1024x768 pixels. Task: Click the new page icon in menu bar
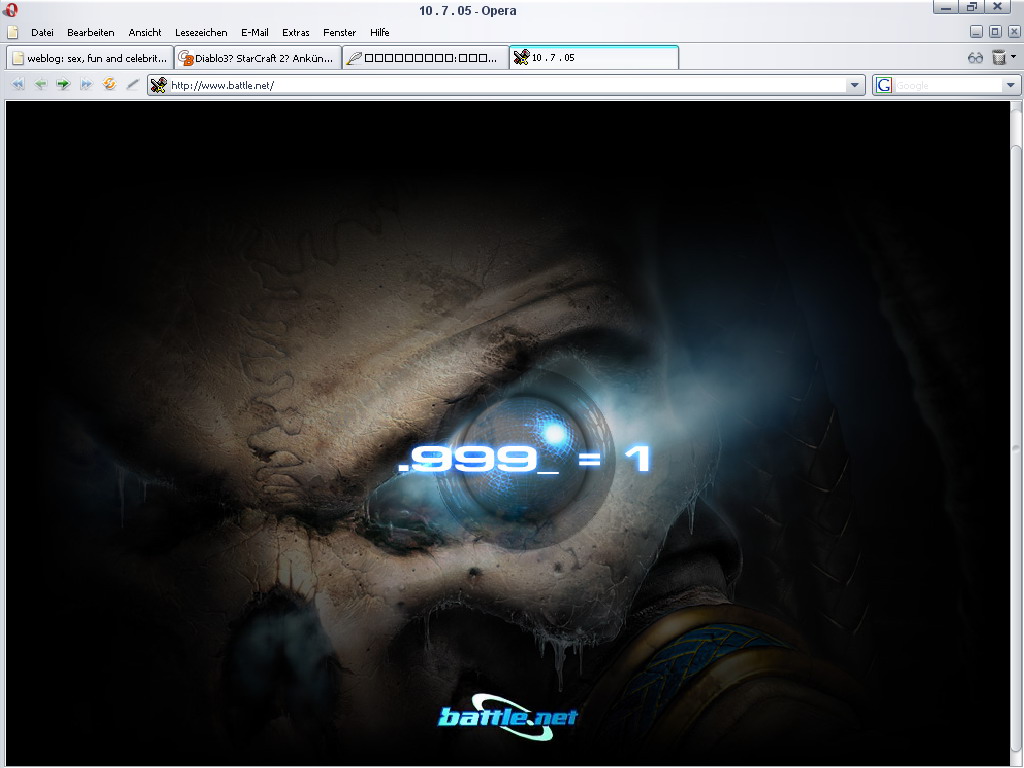coord(12,32)
